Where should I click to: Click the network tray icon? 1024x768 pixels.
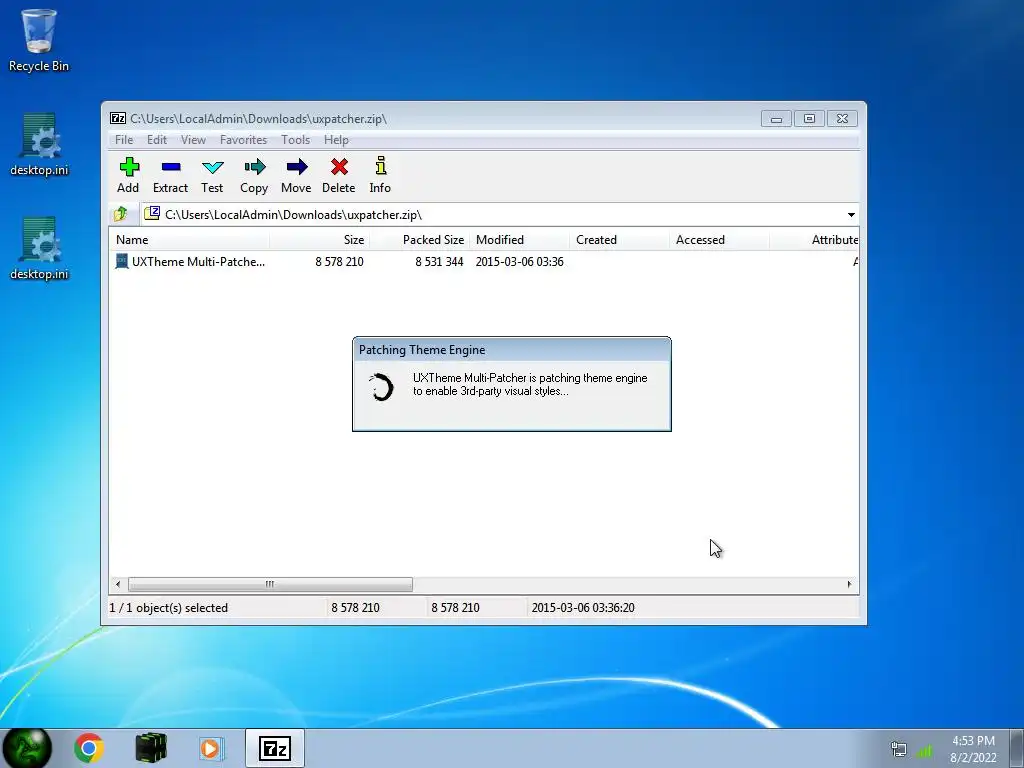[899, 749]
